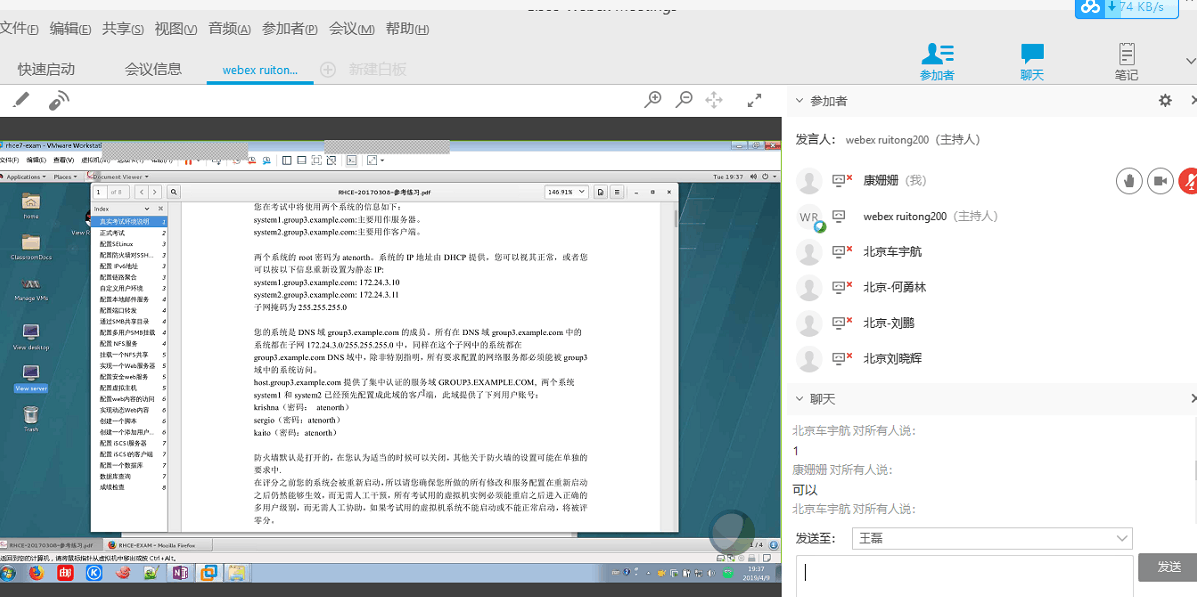The image size is (1197, 597).
Task: Toggle video camera for 康姗姗
Action: pyautogui.click(x=1160, y=181)
